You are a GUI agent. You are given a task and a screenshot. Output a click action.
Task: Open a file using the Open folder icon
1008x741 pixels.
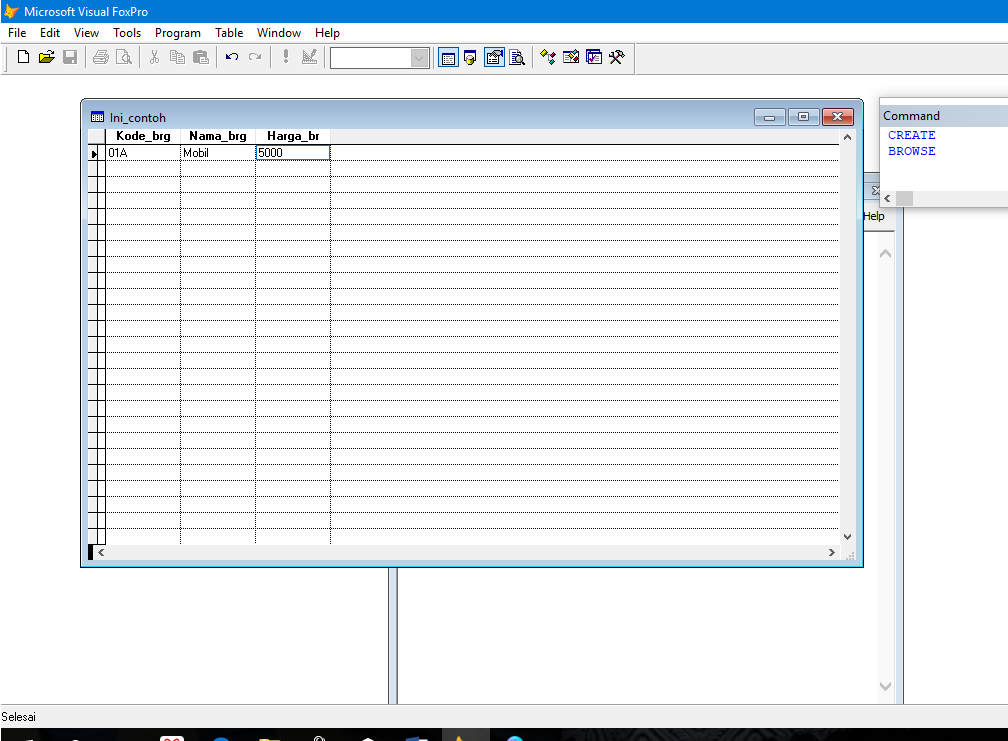(x=46, y=57)
